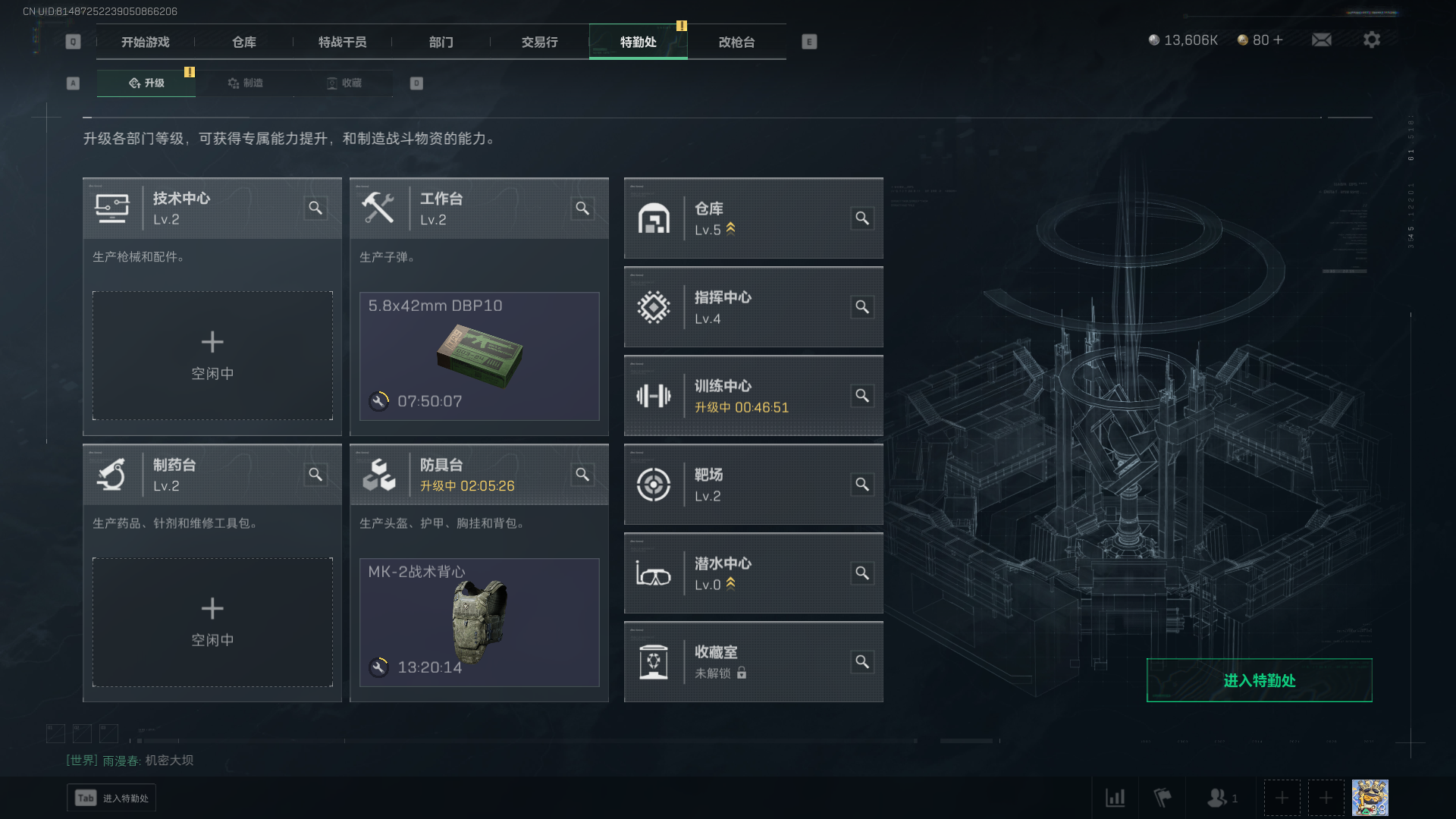Add production in 制药台 idle slot
This screenshot has width=1456, height=819.
[212, 623]
